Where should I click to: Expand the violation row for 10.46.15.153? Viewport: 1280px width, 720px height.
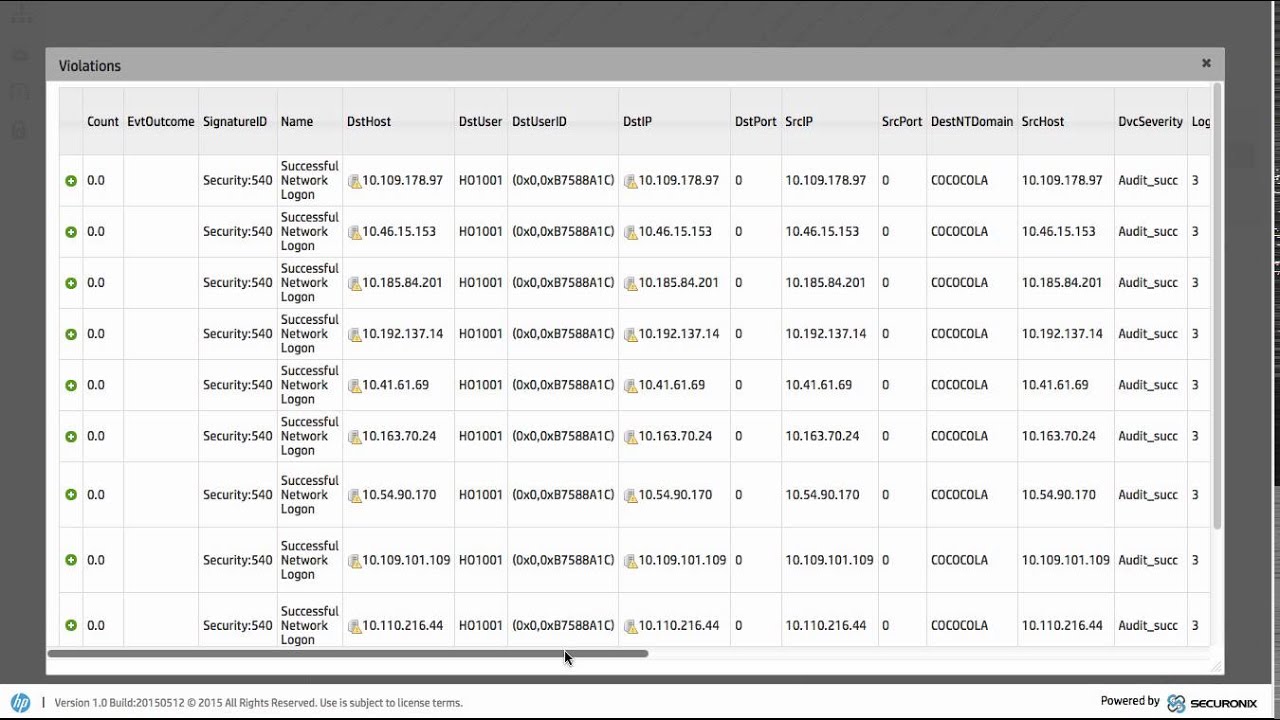pyautogui.click(x=71, y=232)
